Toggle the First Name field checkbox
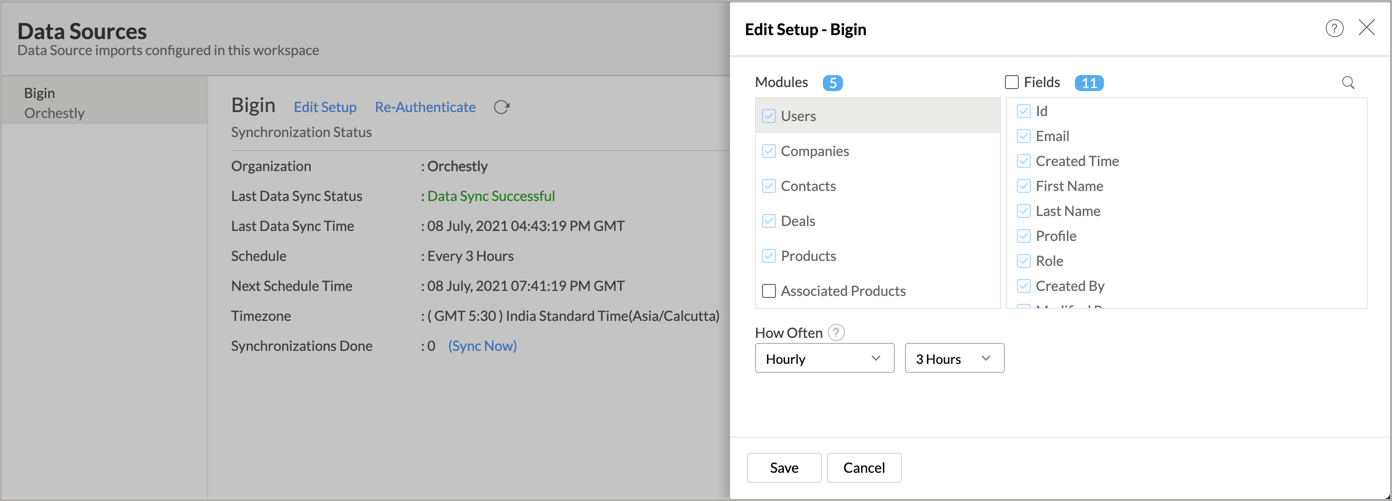The image size is (1392, 501). coord(1024,186)
